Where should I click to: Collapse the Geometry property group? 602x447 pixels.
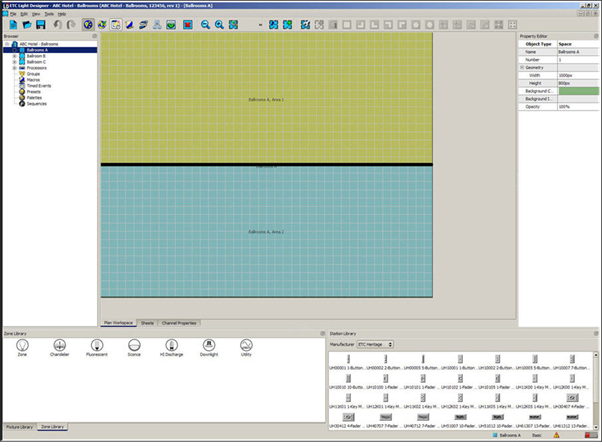point(522,67)
